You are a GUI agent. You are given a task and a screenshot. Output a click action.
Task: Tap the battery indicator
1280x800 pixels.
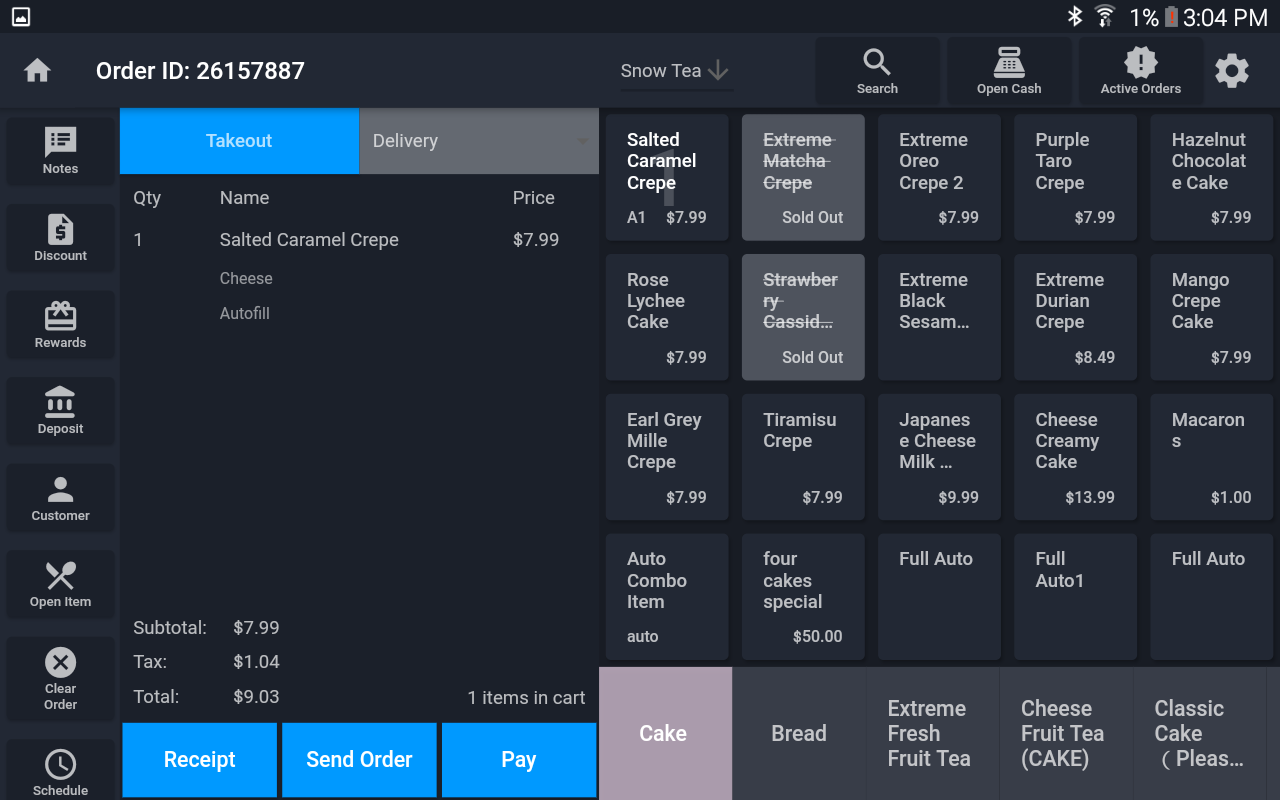point(1171,17)
